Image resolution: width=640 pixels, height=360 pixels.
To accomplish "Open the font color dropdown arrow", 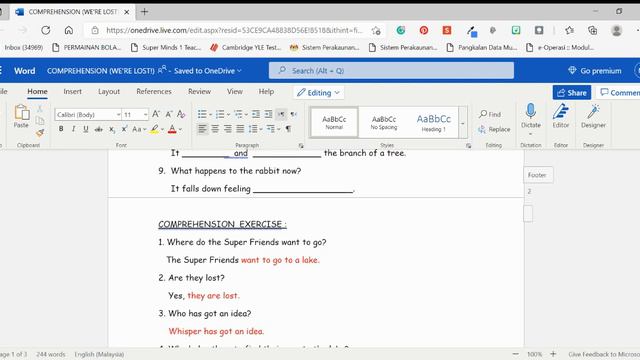I will pos(180,129).
